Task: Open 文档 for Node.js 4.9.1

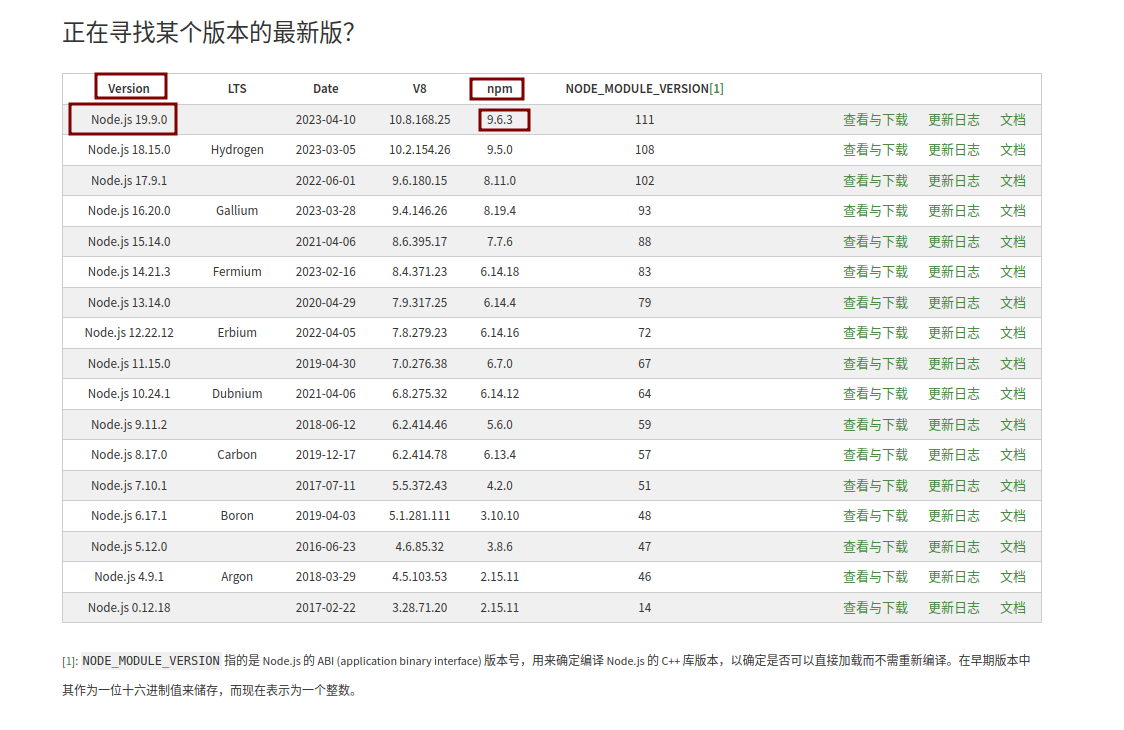Action: 1013,577
